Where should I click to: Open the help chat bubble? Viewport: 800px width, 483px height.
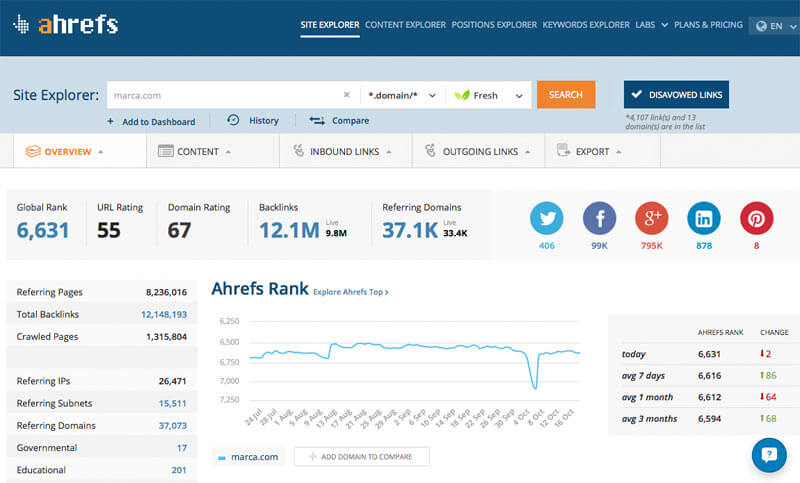pos(769,454)
